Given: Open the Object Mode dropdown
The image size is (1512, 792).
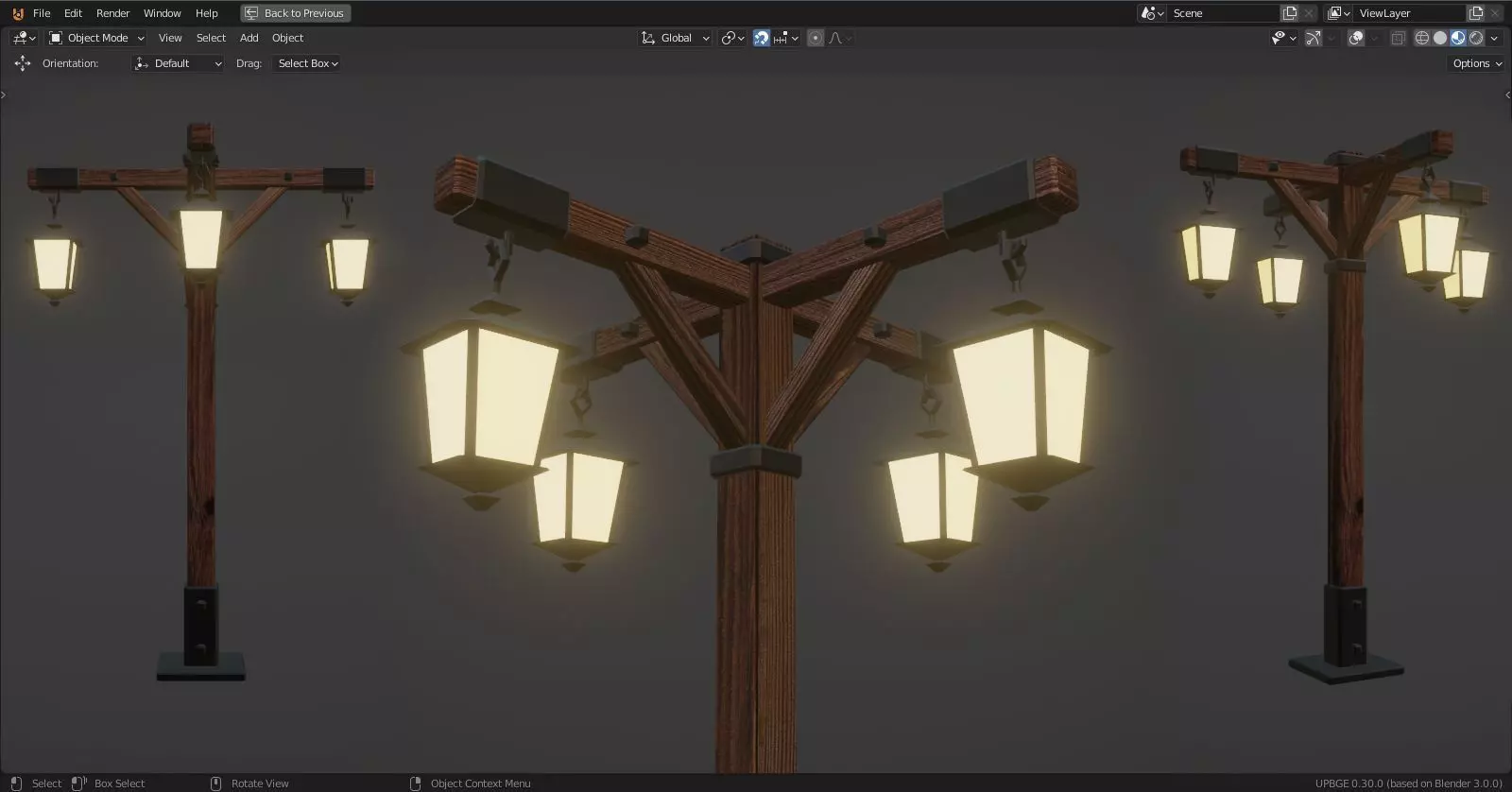Looking at the screenshot, I should (96, 38).
